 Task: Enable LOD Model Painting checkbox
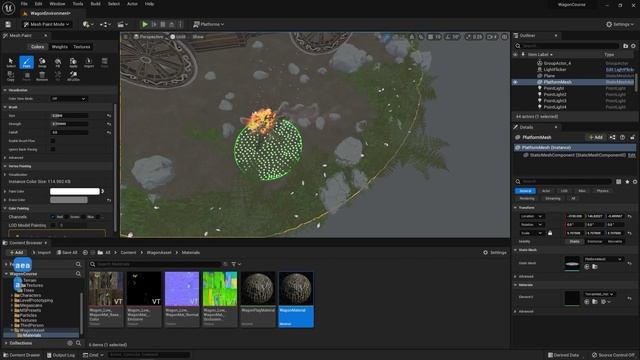[53, 225]
